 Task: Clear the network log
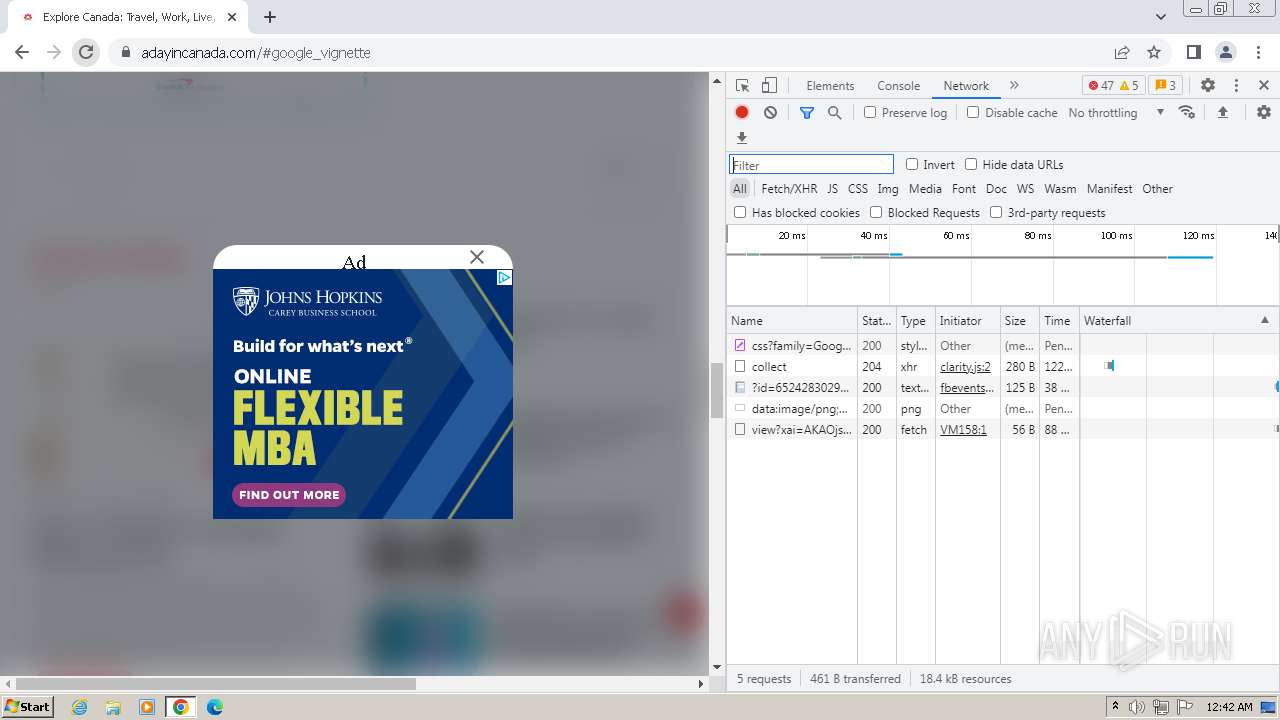(770, 112)
